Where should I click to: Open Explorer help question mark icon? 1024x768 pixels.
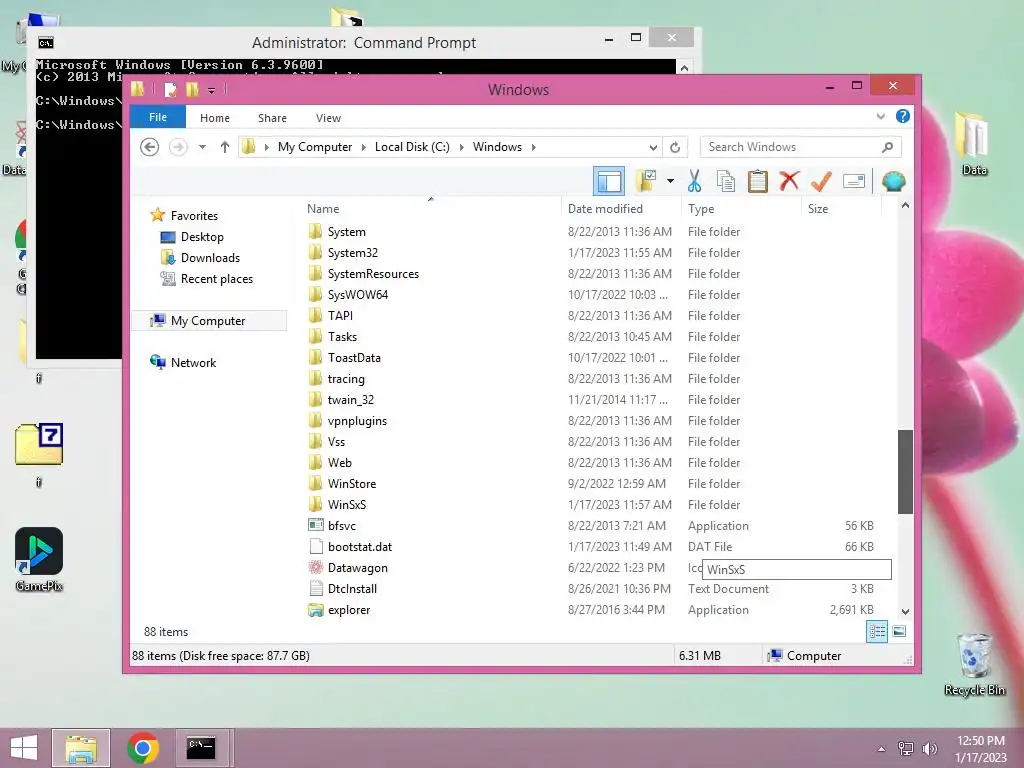tap(903, 116)
